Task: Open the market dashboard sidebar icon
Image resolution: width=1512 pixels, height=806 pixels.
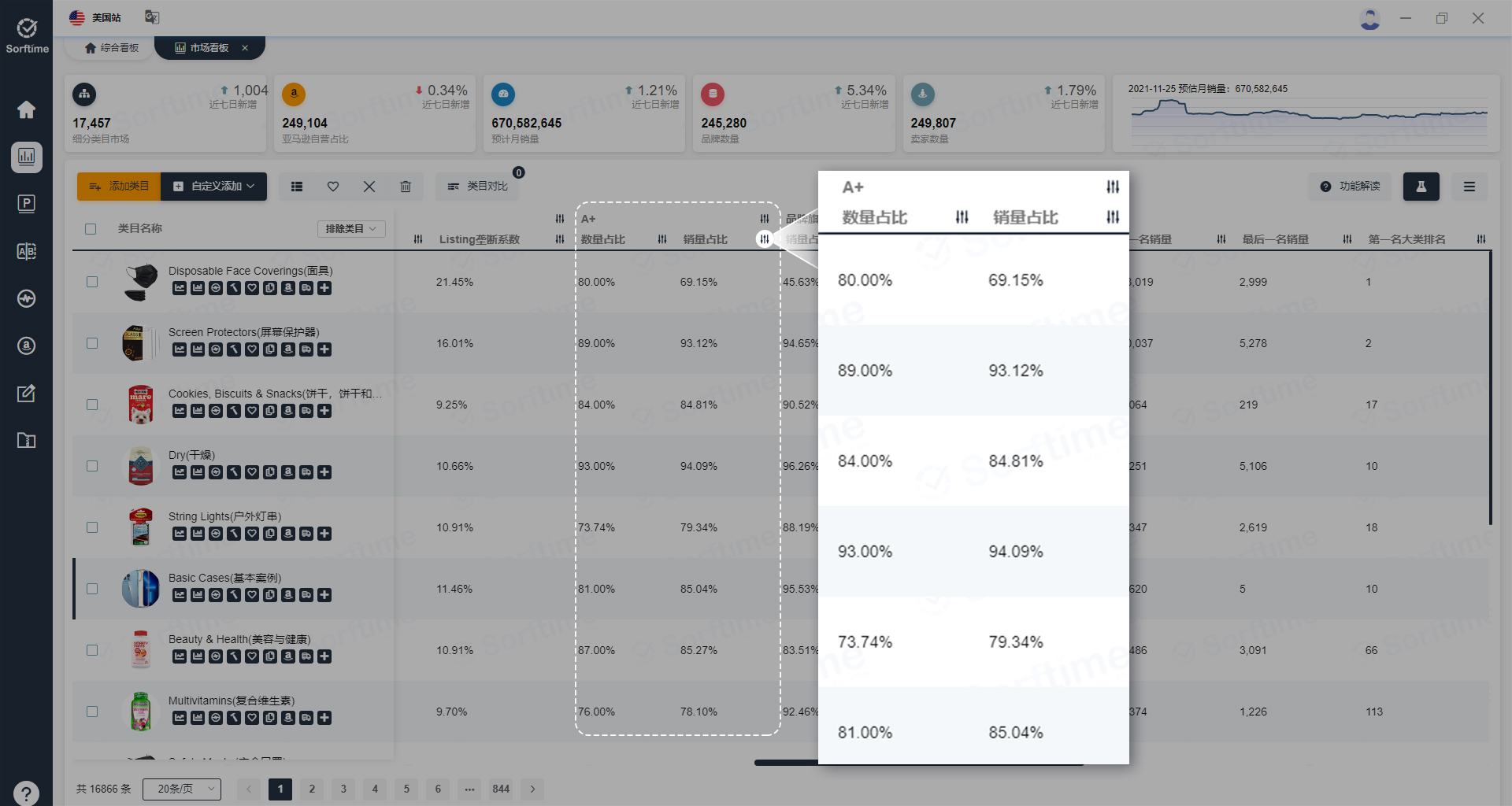Action: (x=26, y=157)
